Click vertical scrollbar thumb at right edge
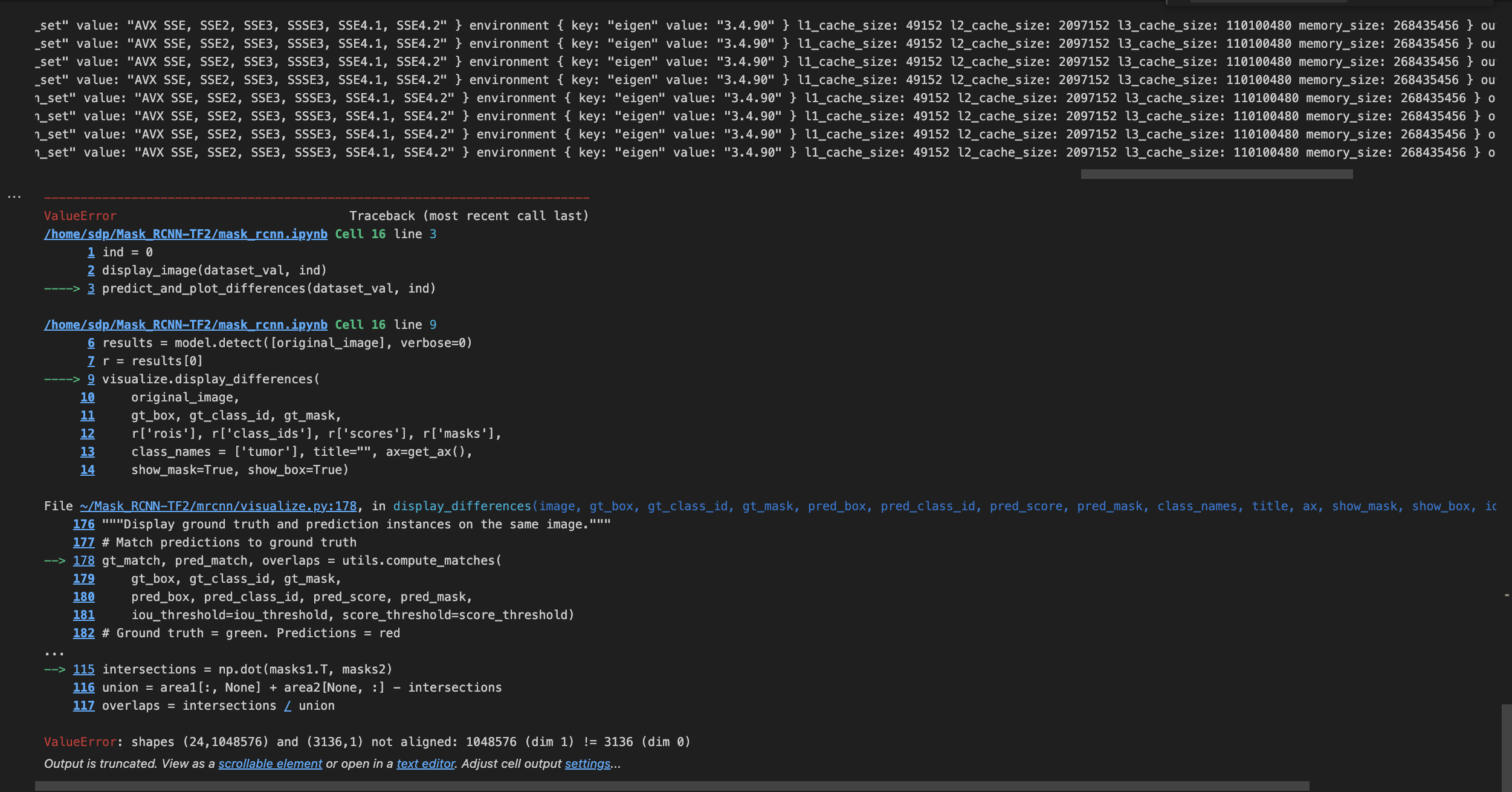The height and width of the screenshot is (792, 1512). 1506,747
